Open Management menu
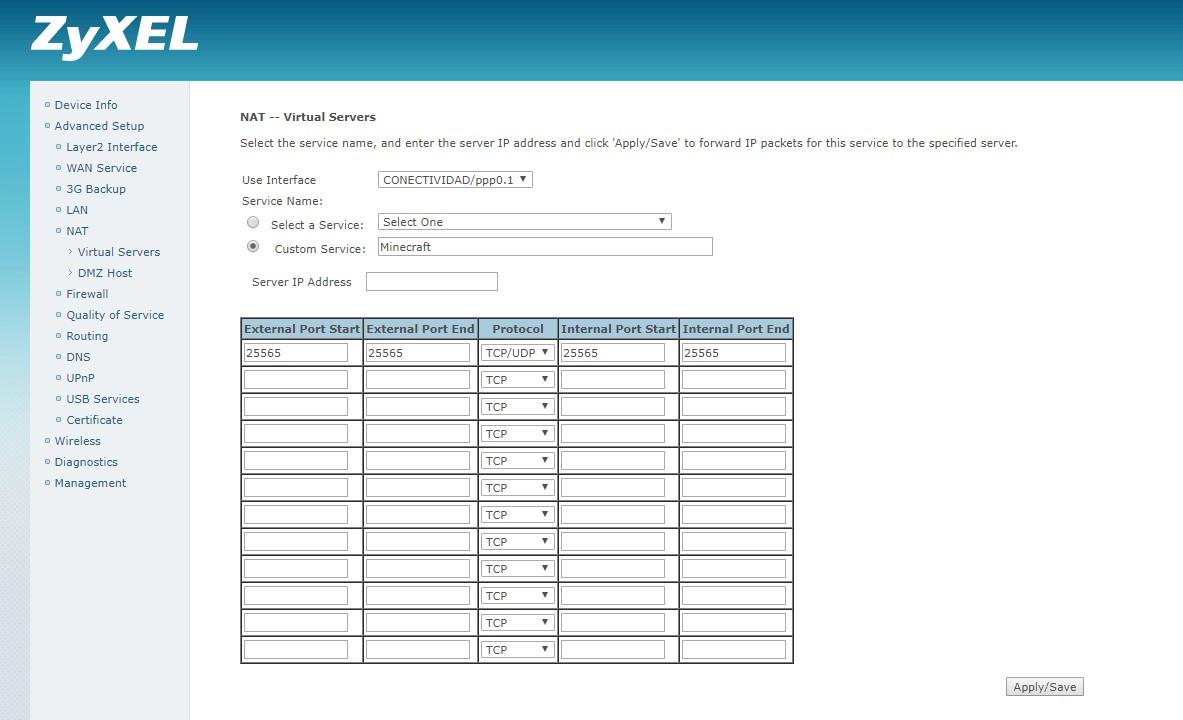Screen dimensions: 1183x720 pyautogui.click(x=90, y=483)
